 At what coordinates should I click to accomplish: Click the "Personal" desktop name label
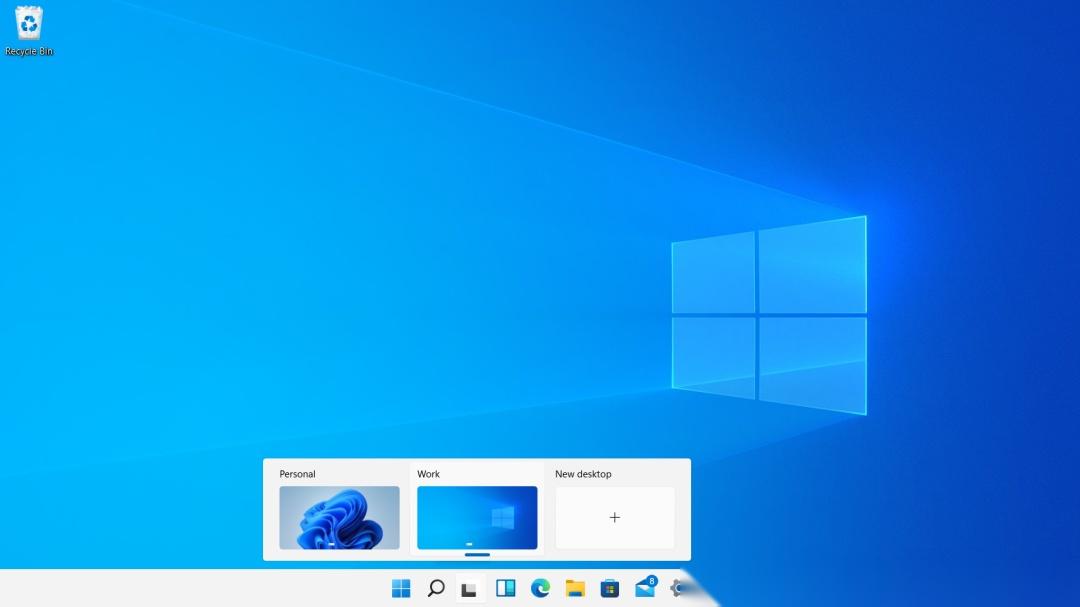[297, 474]
